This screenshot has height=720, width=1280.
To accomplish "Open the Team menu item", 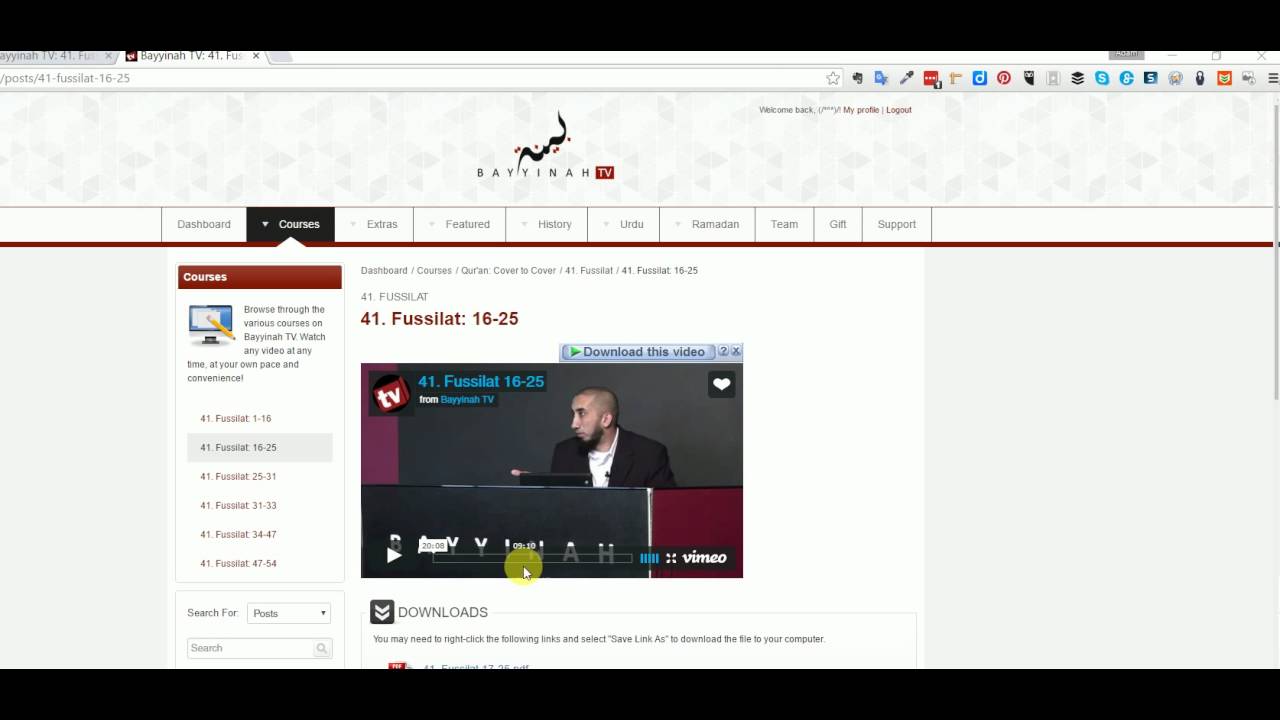I will (784, 225).
